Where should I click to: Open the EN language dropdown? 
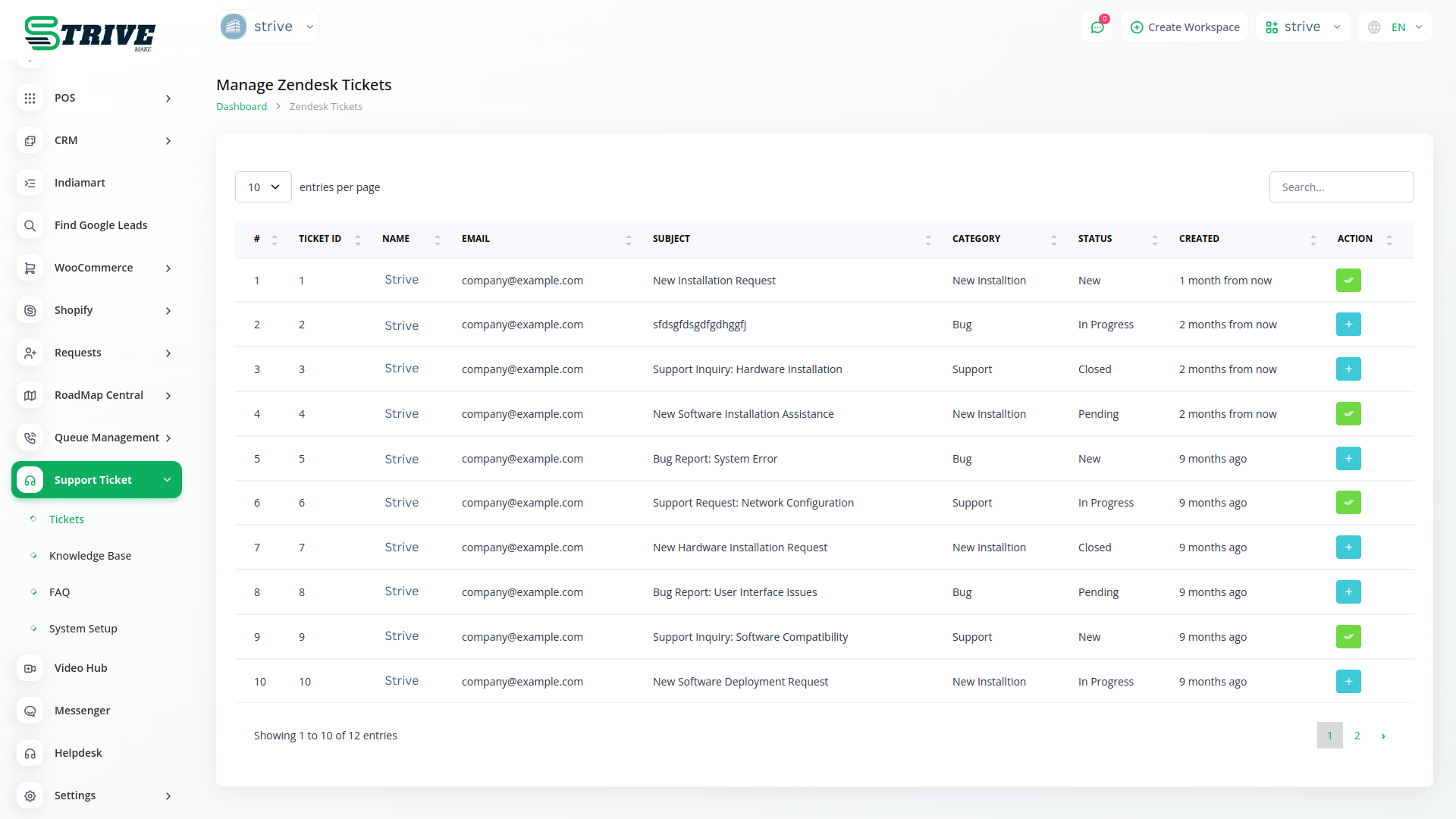point(1395,27)
